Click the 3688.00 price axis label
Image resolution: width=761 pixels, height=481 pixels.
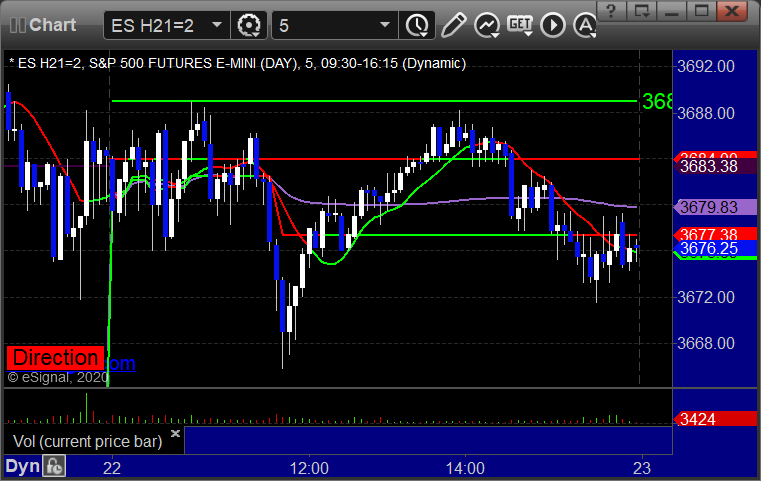pyautogui.click(x=705, y=113)
